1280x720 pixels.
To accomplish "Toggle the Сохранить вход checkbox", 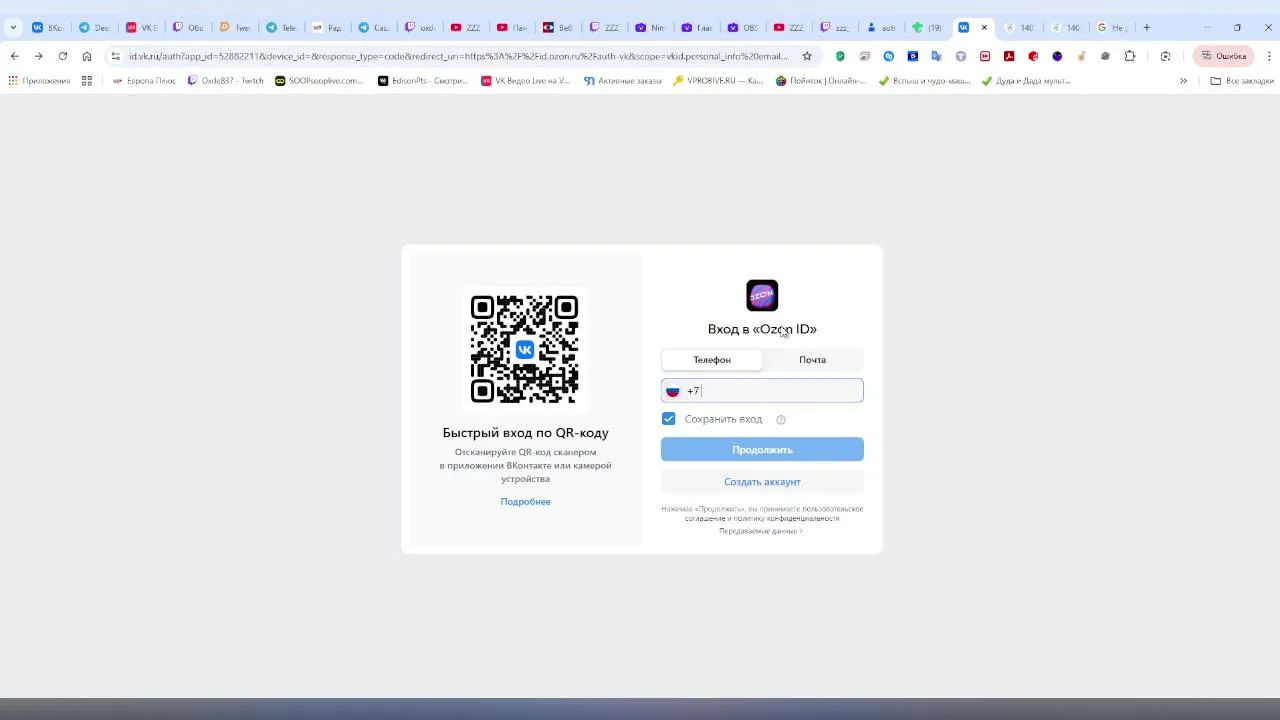I will click(669, 419).
